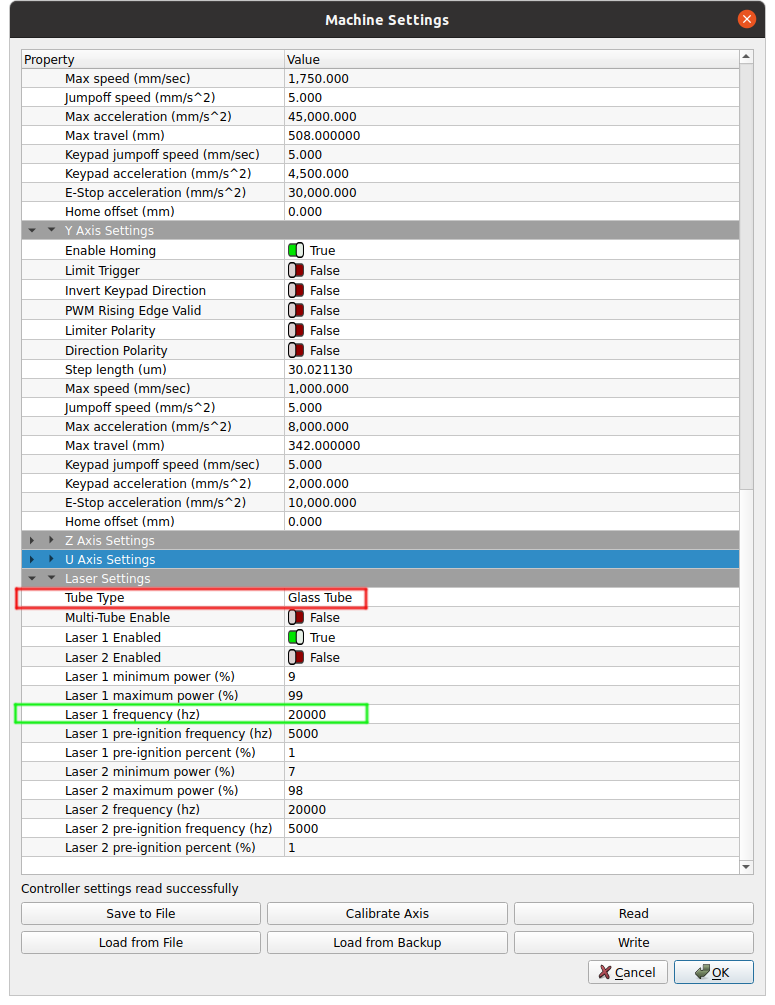Collapse the Y Axis Settings section

[52, 231]
